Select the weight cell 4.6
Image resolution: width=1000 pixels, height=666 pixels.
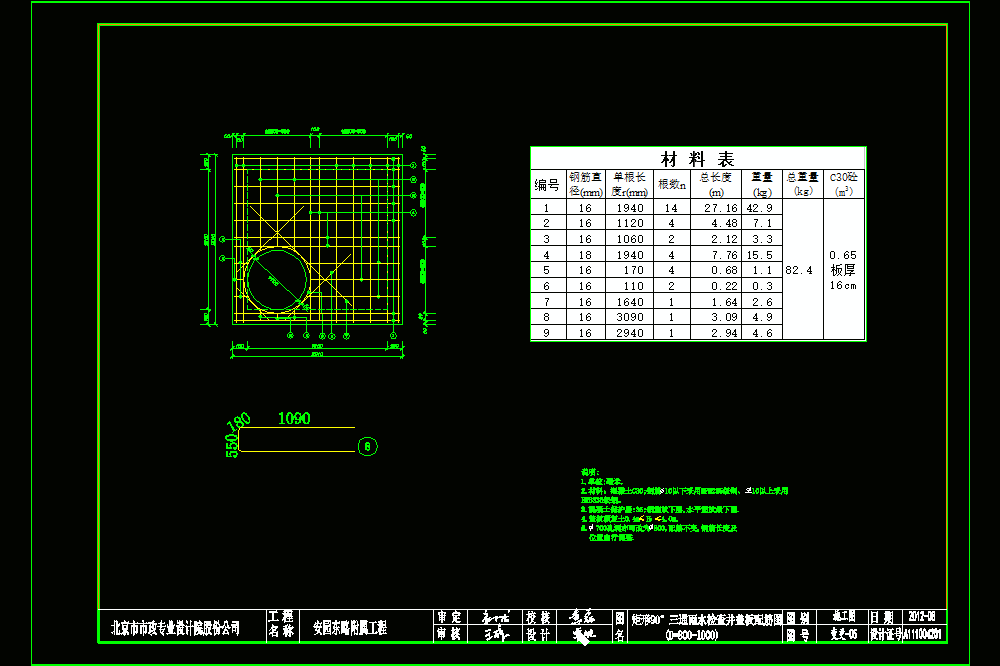point(763,333)
